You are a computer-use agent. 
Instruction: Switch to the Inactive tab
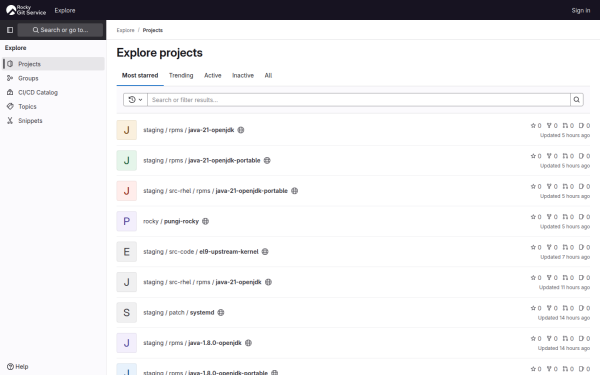tap(243, 75)
